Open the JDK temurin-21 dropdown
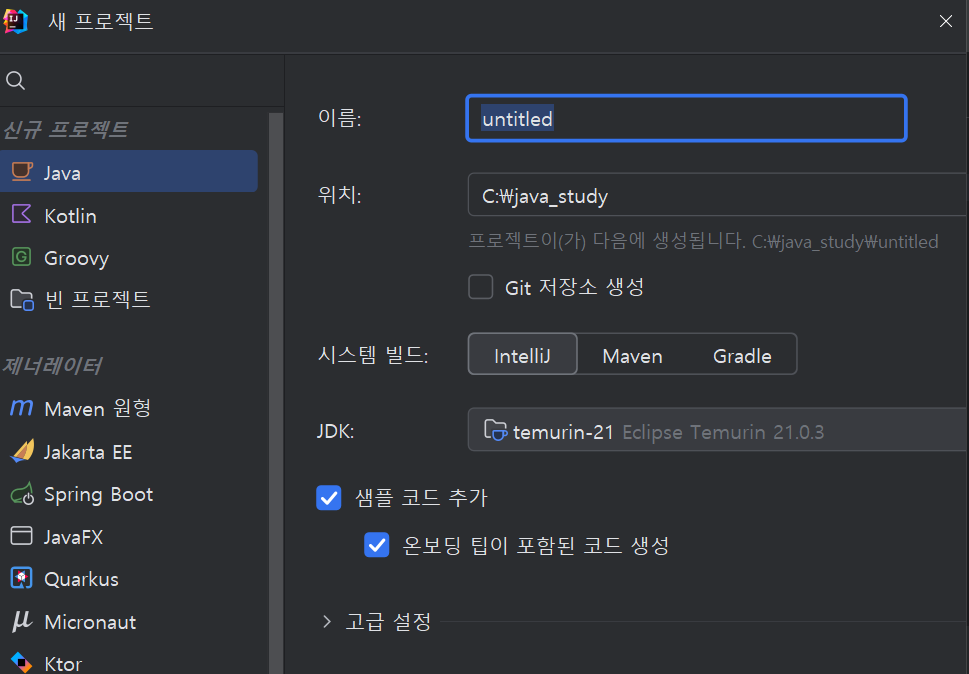Screen dimensions: 969x674 tap(717, 429)
